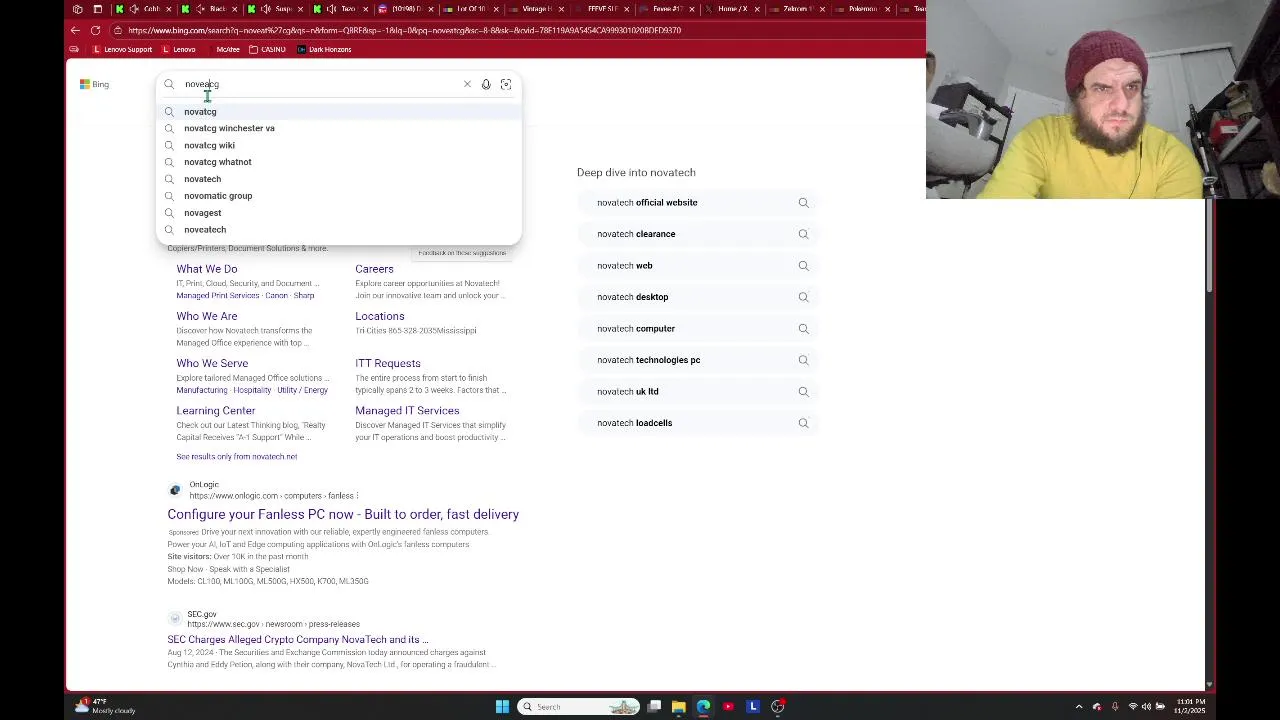Reload the page with the refresh icon

pyautogui.click(x=95, y=30)
